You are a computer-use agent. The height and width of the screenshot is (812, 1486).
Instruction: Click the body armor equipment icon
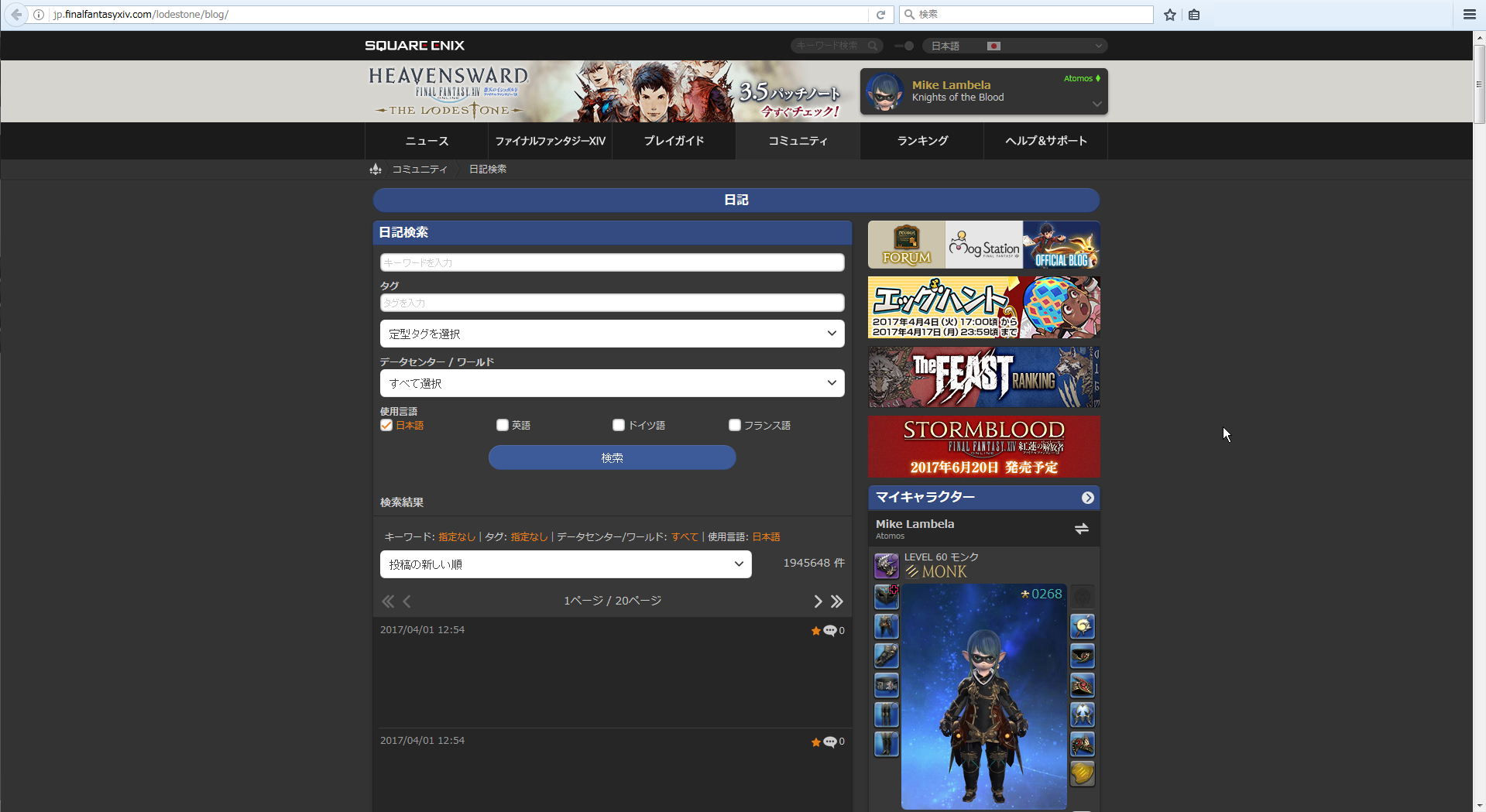pyautogui.click(x=887, y=626)
